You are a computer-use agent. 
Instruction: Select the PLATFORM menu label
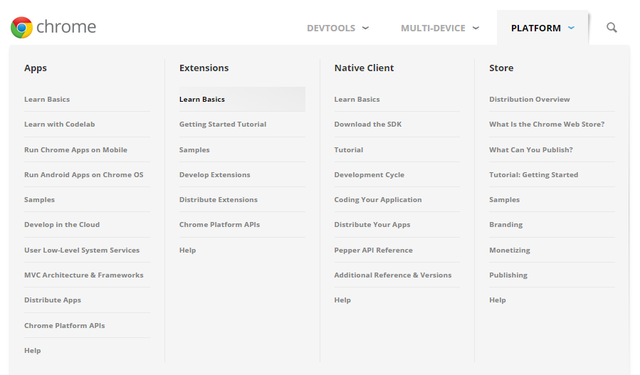point(536,28)
